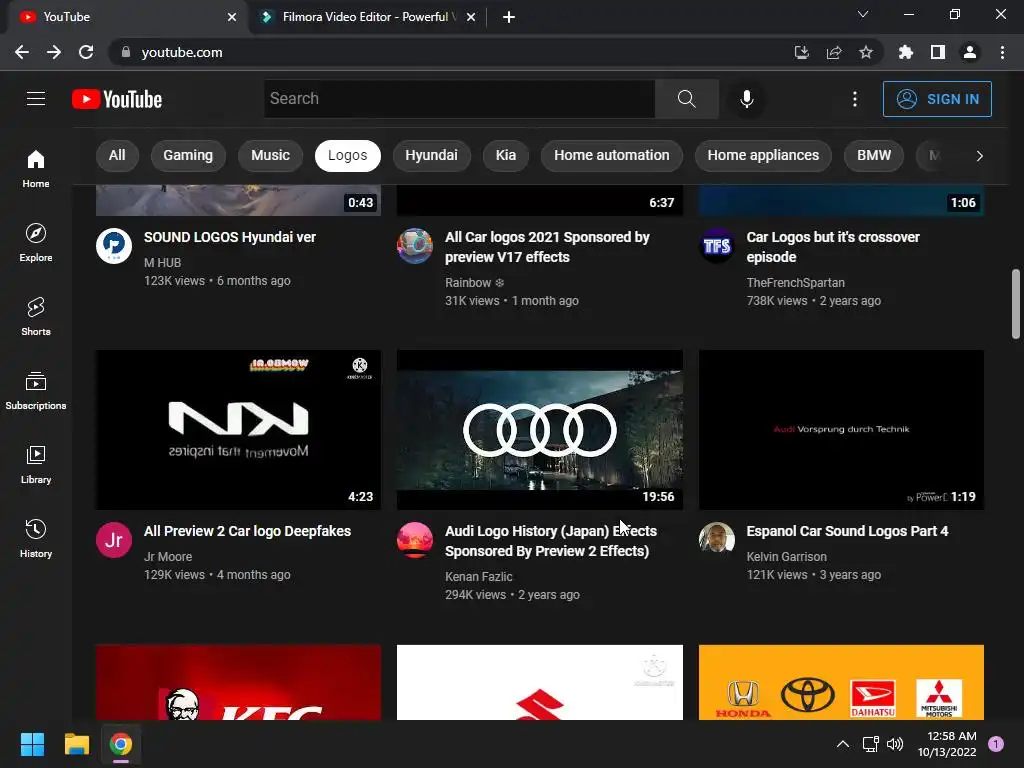
Task: Click browser back arrow
Action: (22, 52)
